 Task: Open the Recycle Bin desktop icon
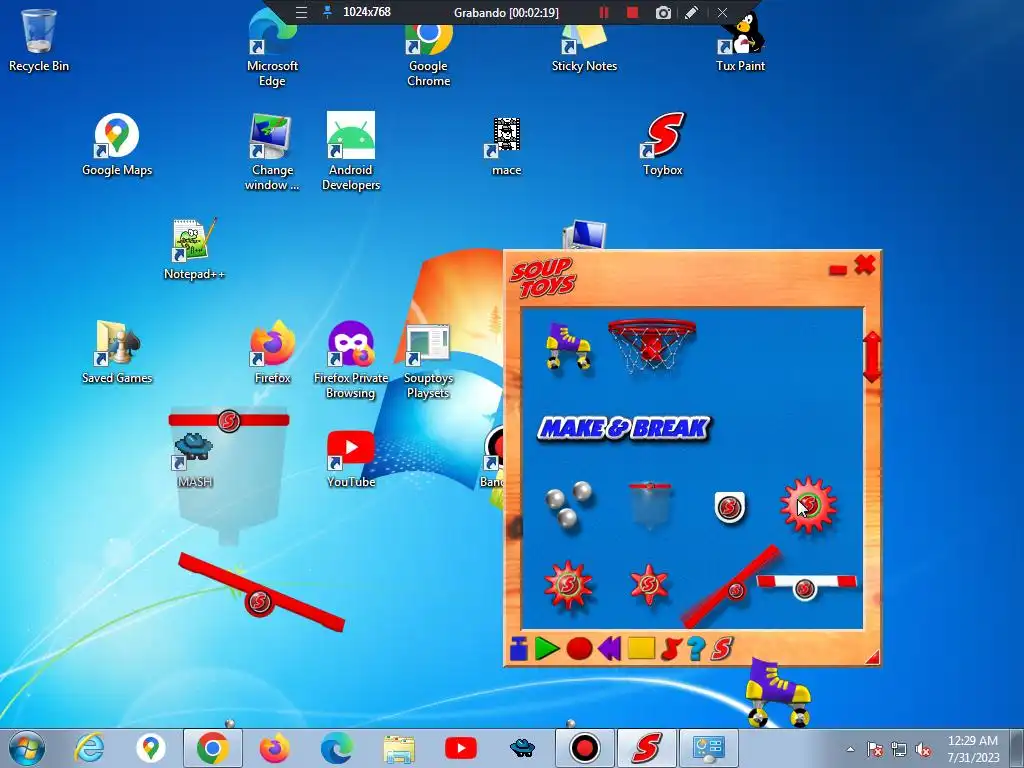click(x=39, y=40)
